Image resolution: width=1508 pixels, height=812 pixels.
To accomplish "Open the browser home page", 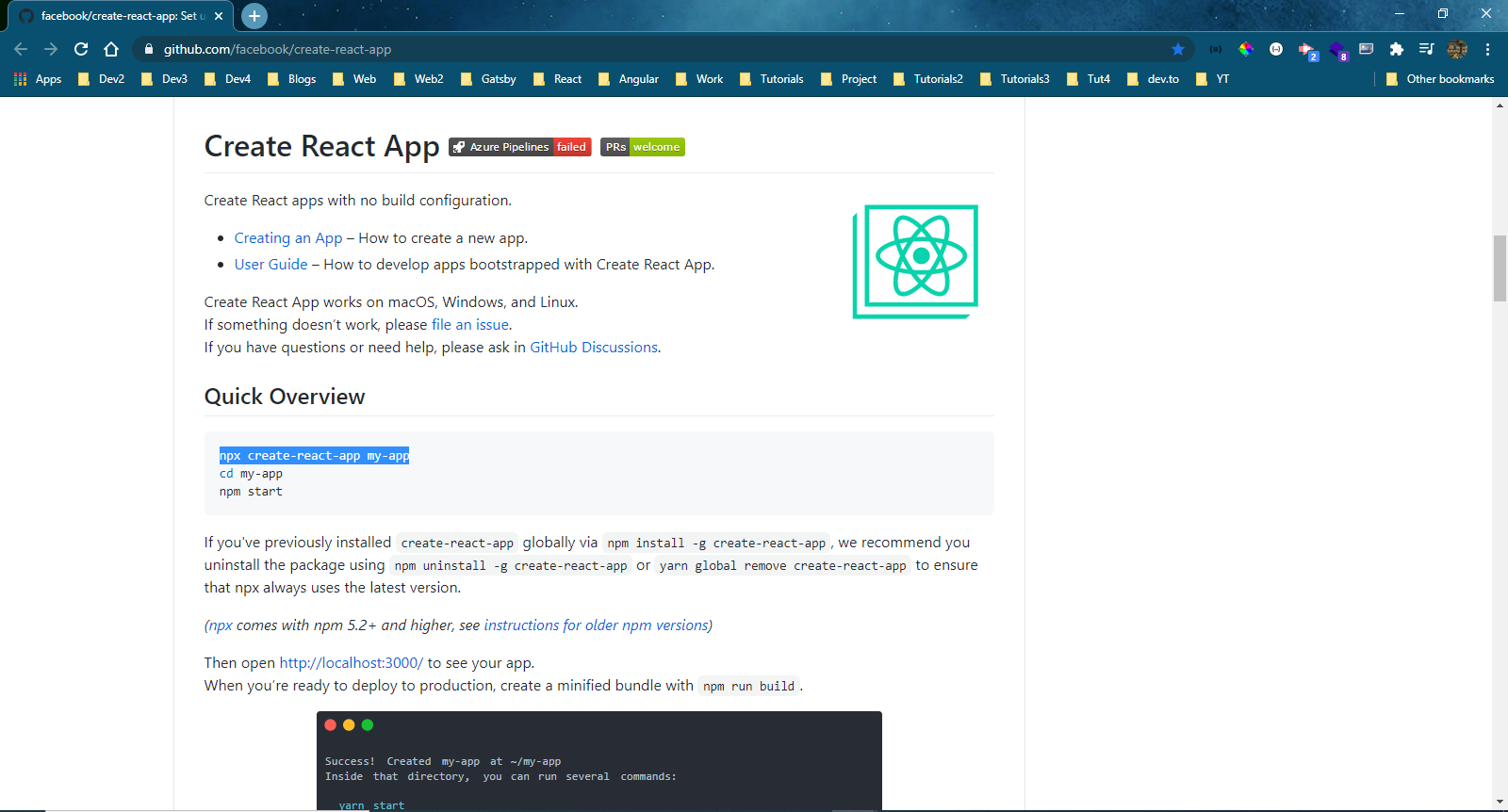I will [x=111, y=49].
